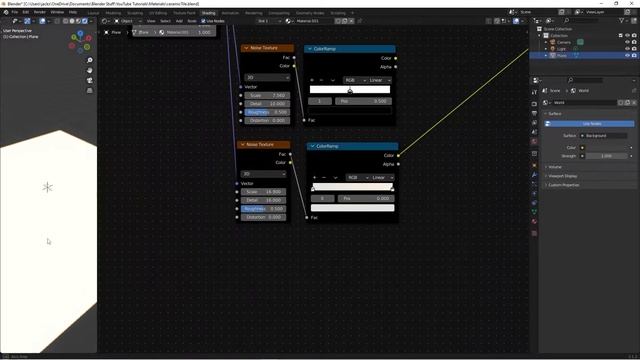Open the Object Constraints properties tab

[x=534, y=202]
